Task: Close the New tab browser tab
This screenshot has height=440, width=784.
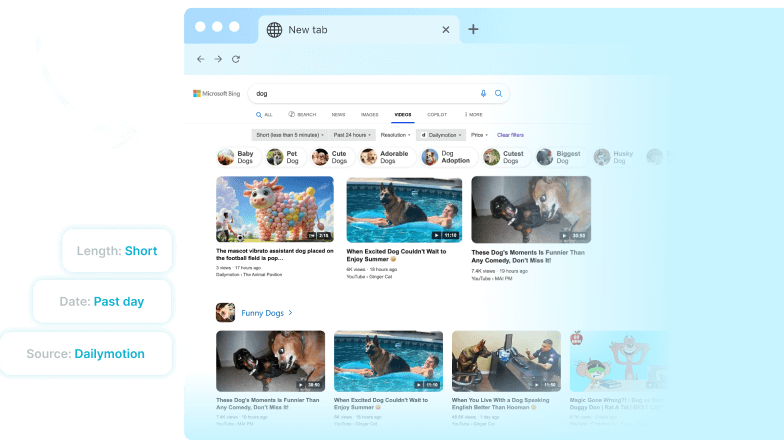Action: click(x=446, y=30)
